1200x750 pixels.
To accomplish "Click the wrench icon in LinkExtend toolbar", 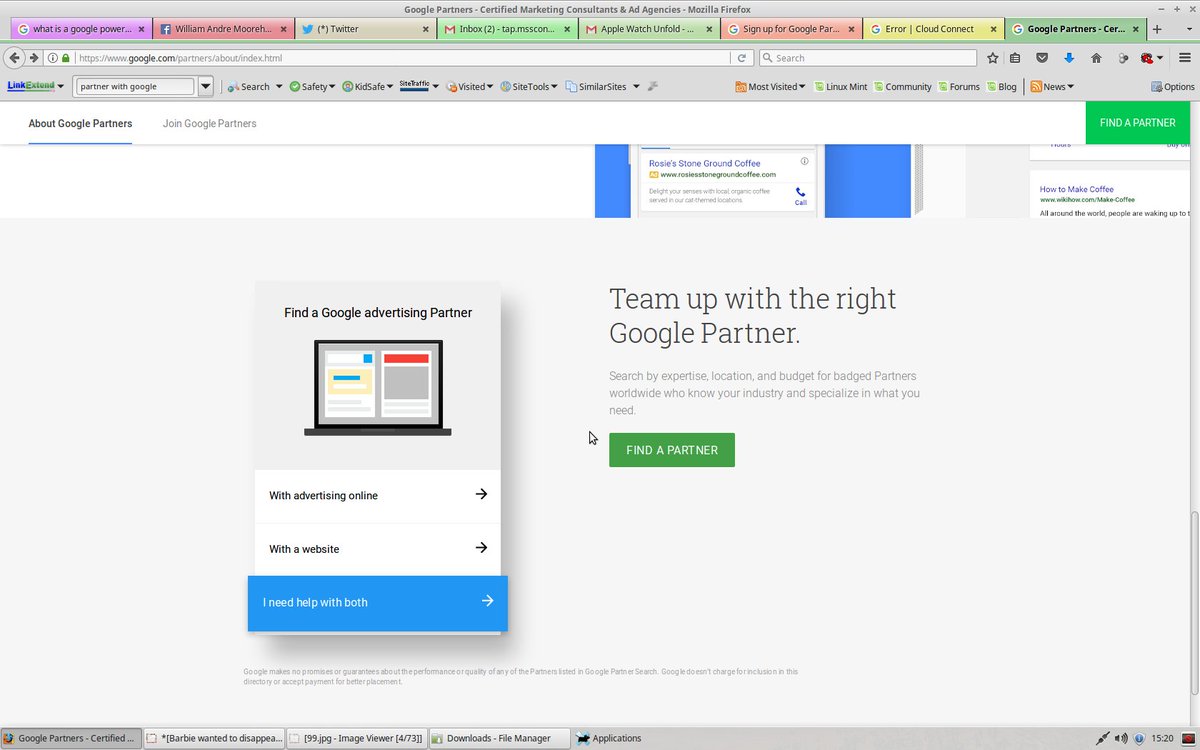I will click(653, 86).
